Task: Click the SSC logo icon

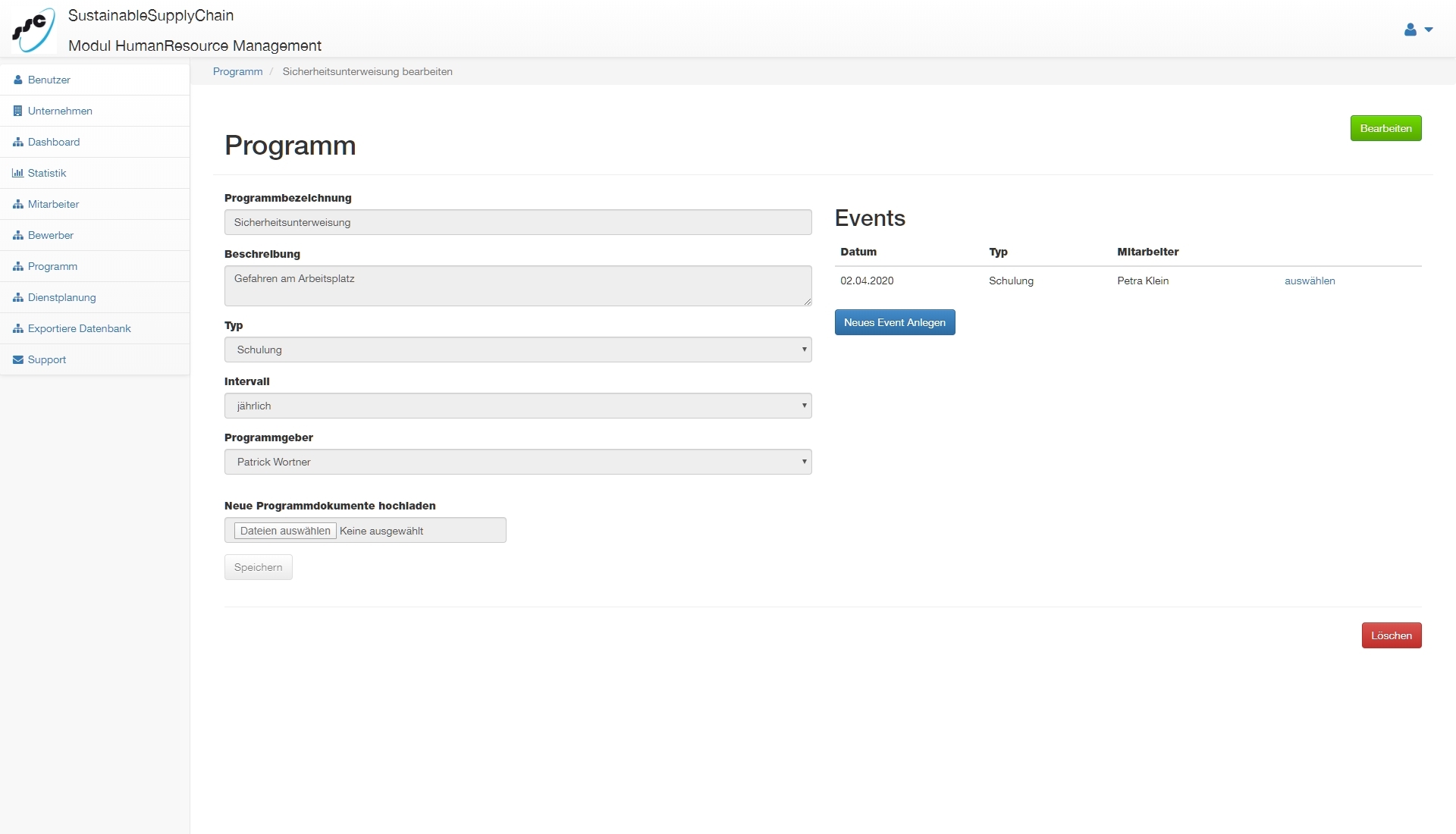Action: (33, 30)
